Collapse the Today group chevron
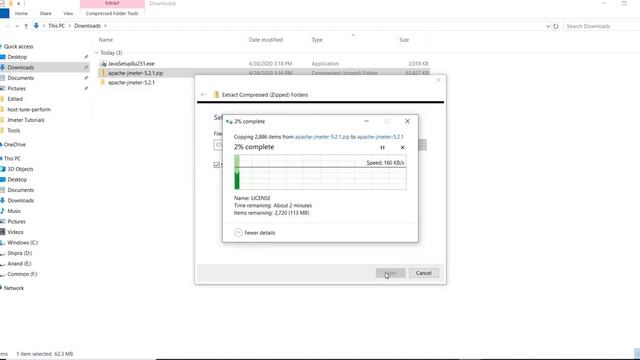The height and width of the screenshot is (360, 640). tap(97, 53)
